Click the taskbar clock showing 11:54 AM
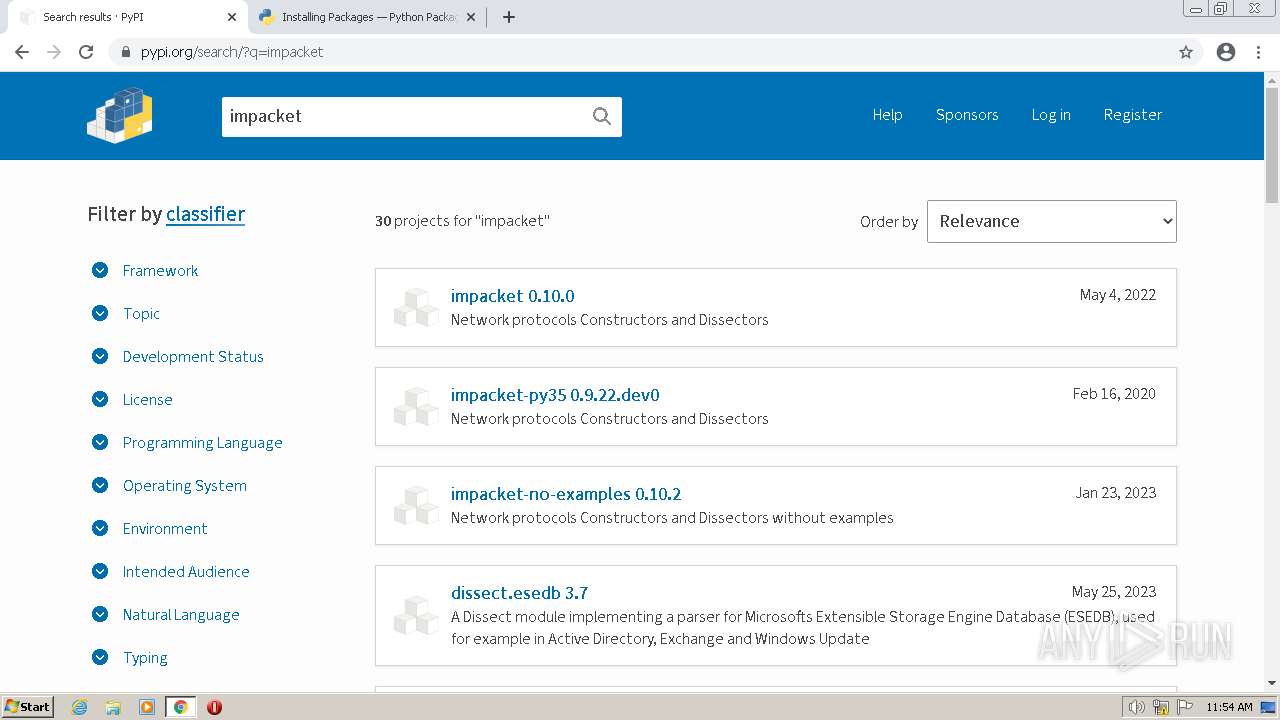 (x=1229, y=707)
